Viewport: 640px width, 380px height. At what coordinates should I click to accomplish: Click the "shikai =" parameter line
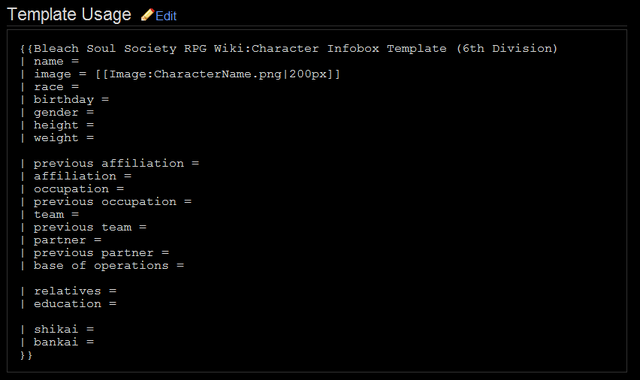point(57,329)
